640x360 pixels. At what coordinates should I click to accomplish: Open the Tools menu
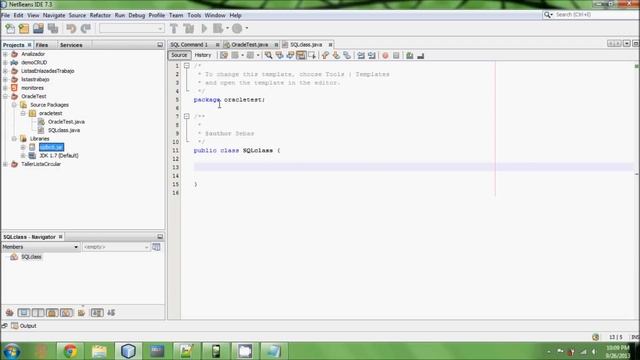(x=194, y=15)
